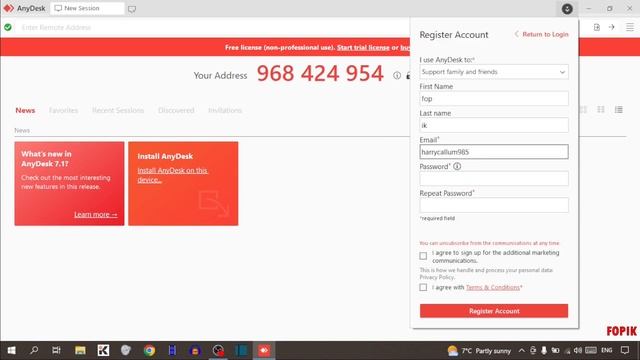Click Install AnyDesk on this device link
Image resolution: width=640 pixels, height=360 pixels.
(172, 175)
